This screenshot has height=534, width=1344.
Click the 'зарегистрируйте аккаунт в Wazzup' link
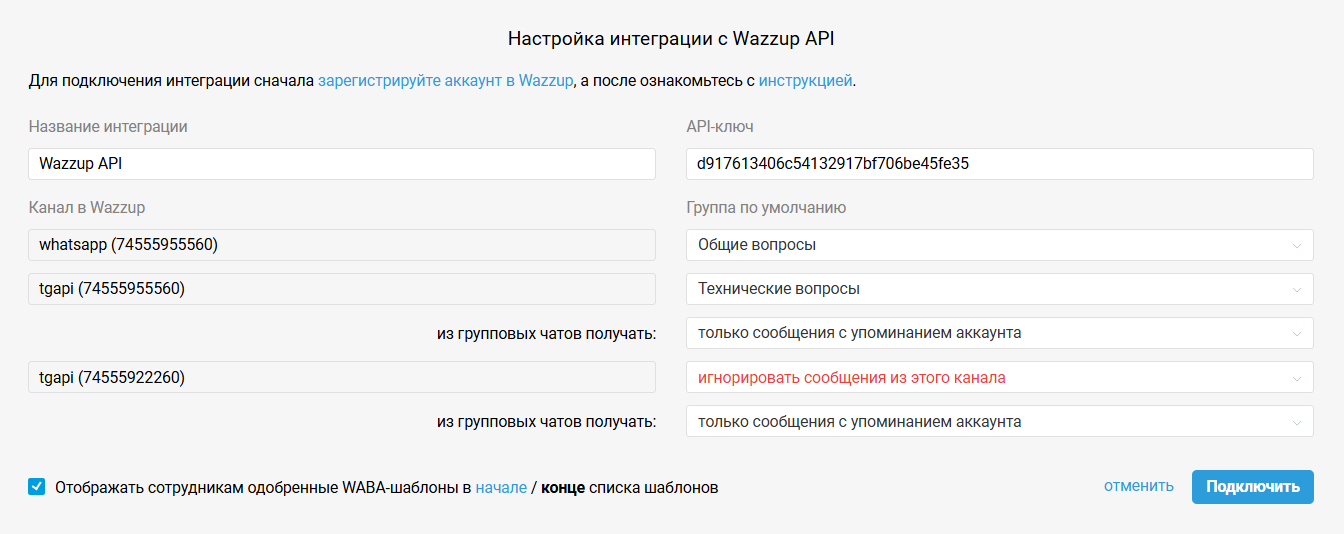(446, 81)
